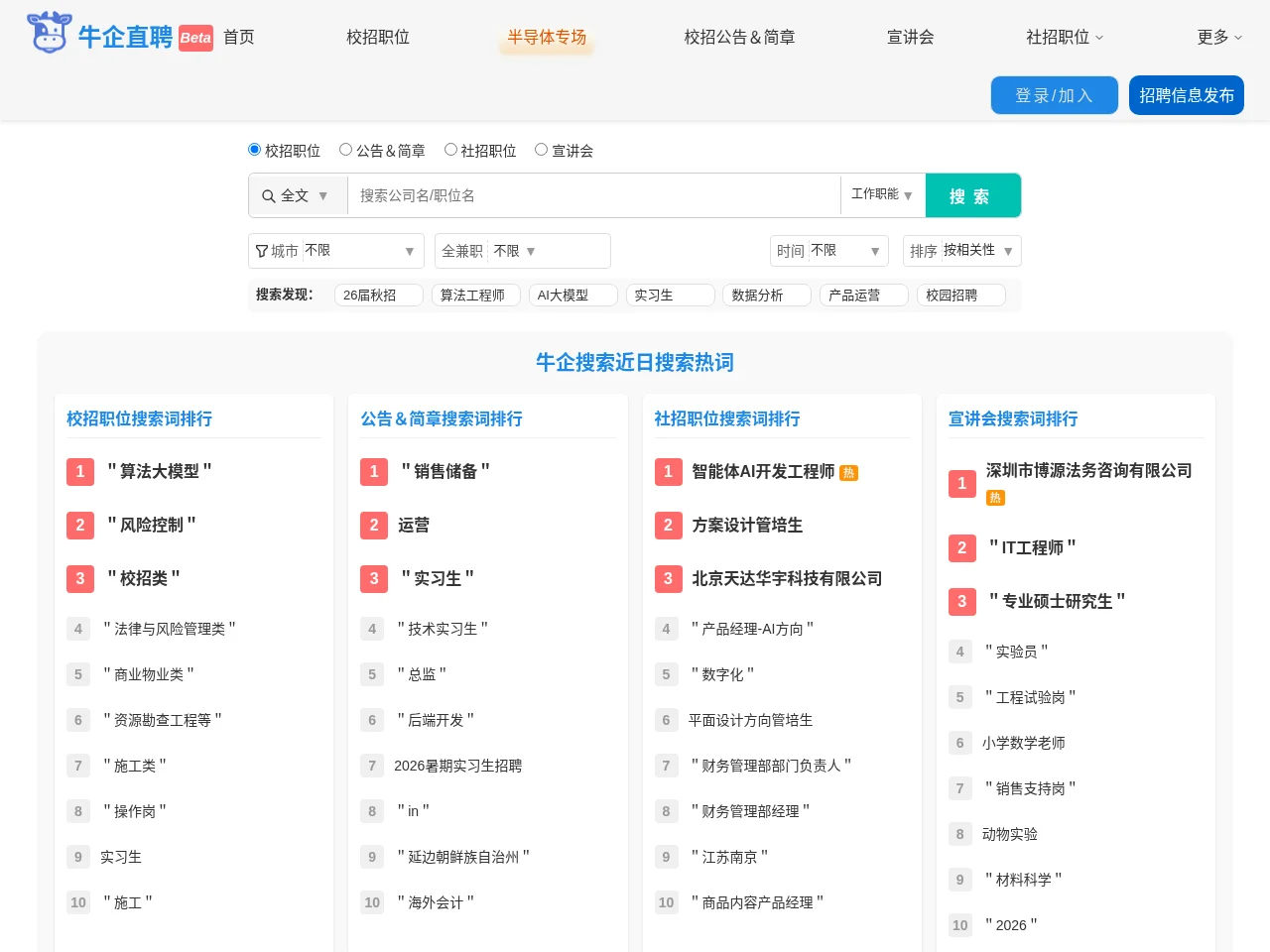Click the magnifier icon in the search scope box
The image size is (1270, 952).
pos(268,196)
